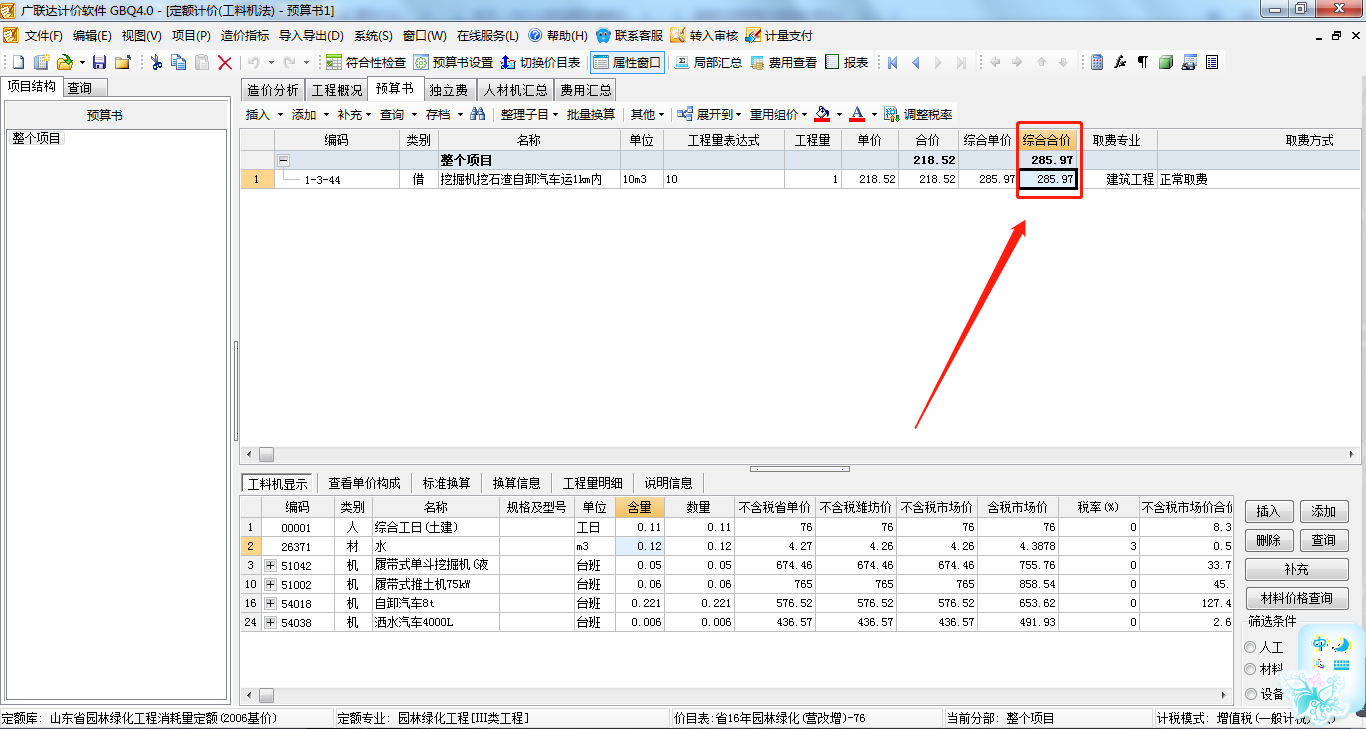Open the calculator icon
The width and height of the screenshot is (1366, 729).
point(1097,62)
